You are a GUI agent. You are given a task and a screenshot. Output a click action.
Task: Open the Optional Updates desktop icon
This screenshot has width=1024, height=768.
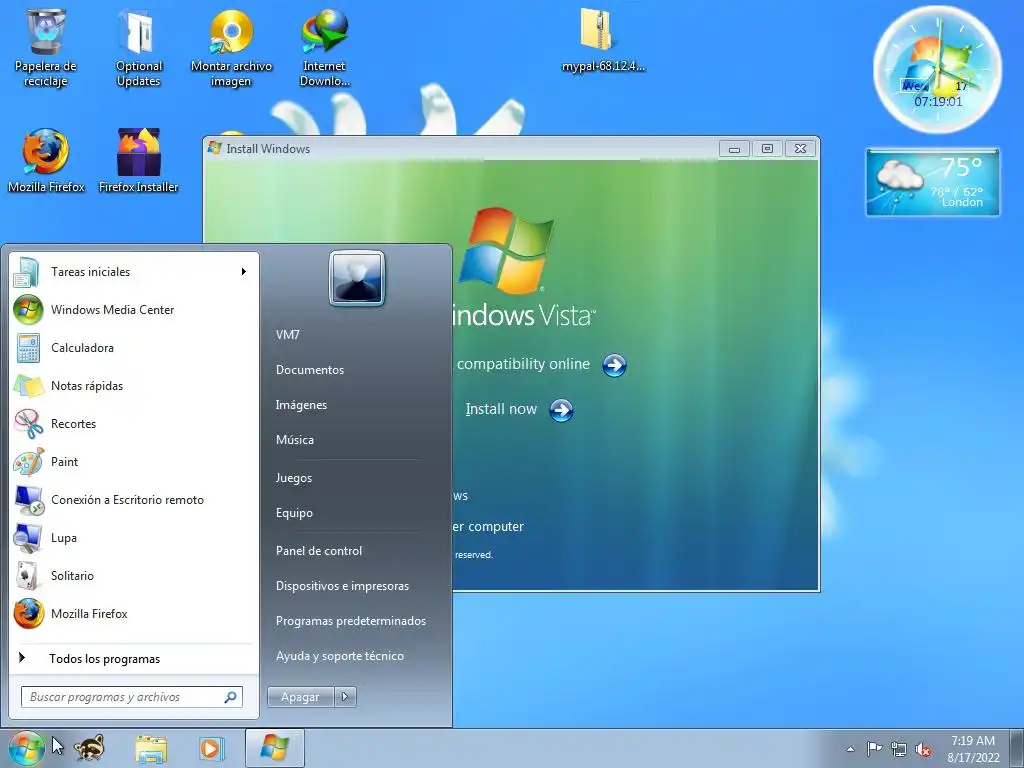pyautogui.click(x=138, y=46)
